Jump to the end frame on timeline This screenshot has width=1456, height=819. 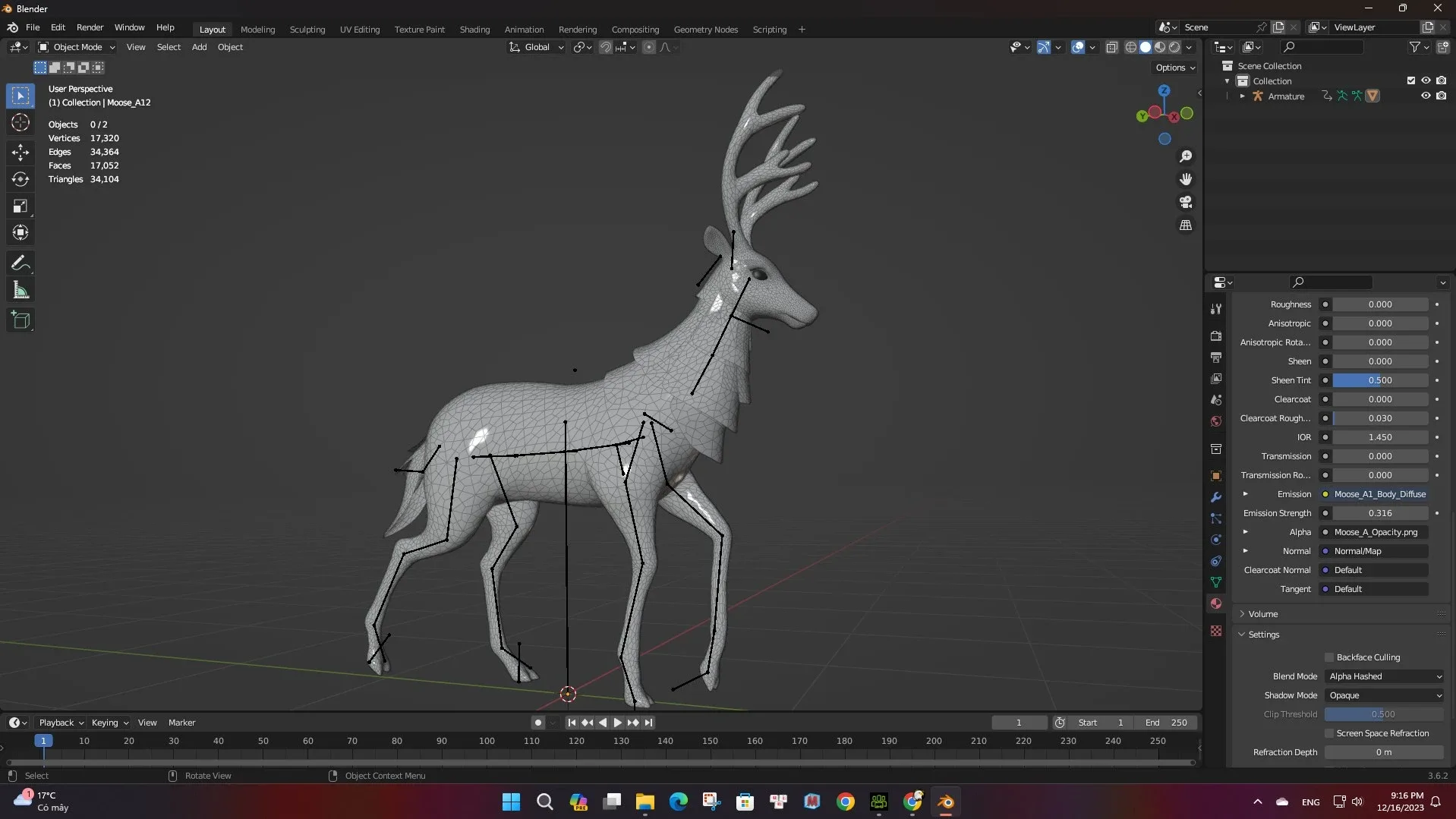pos(649,723)
